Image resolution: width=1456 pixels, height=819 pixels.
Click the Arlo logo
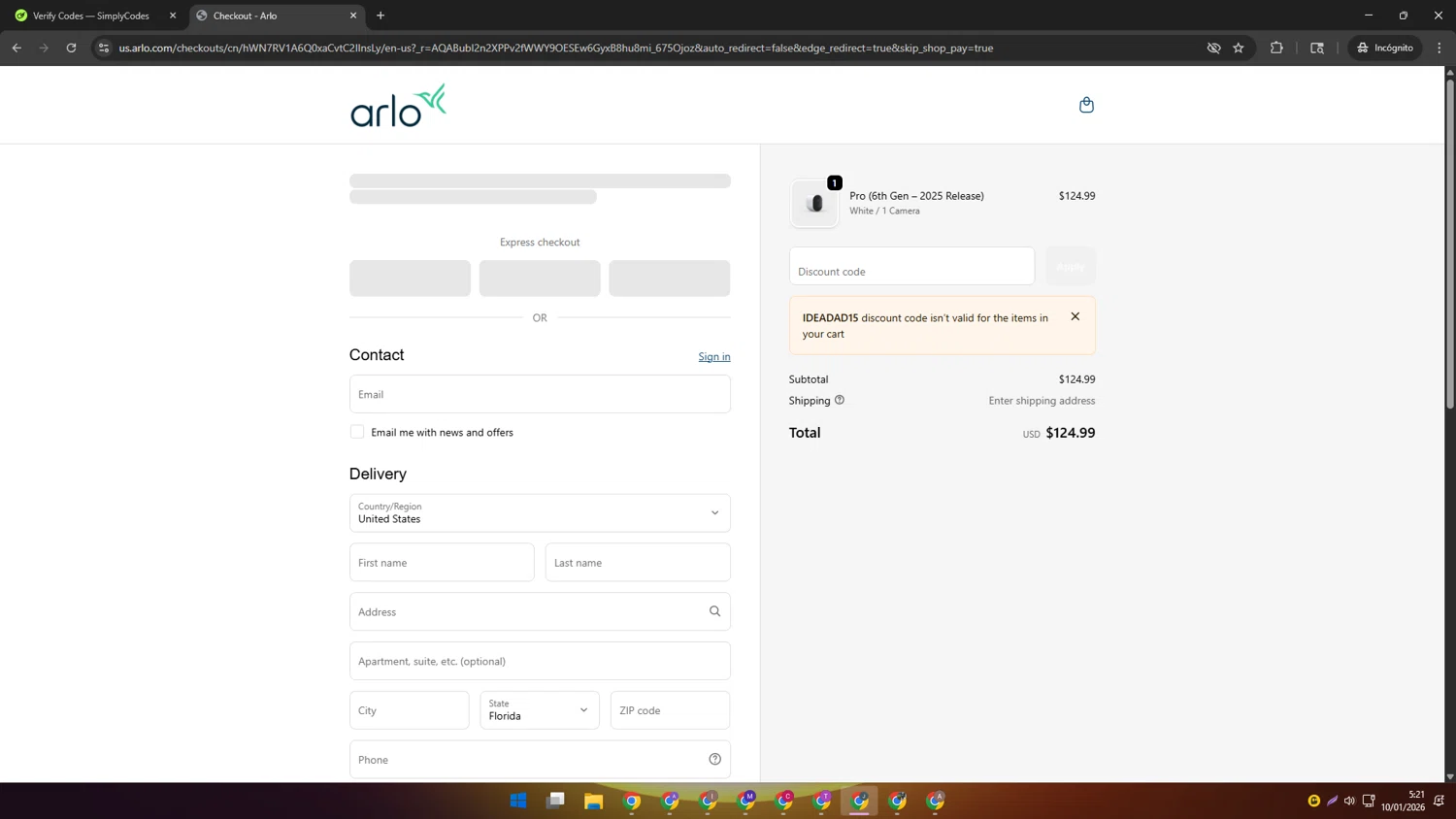click(398, 105)
